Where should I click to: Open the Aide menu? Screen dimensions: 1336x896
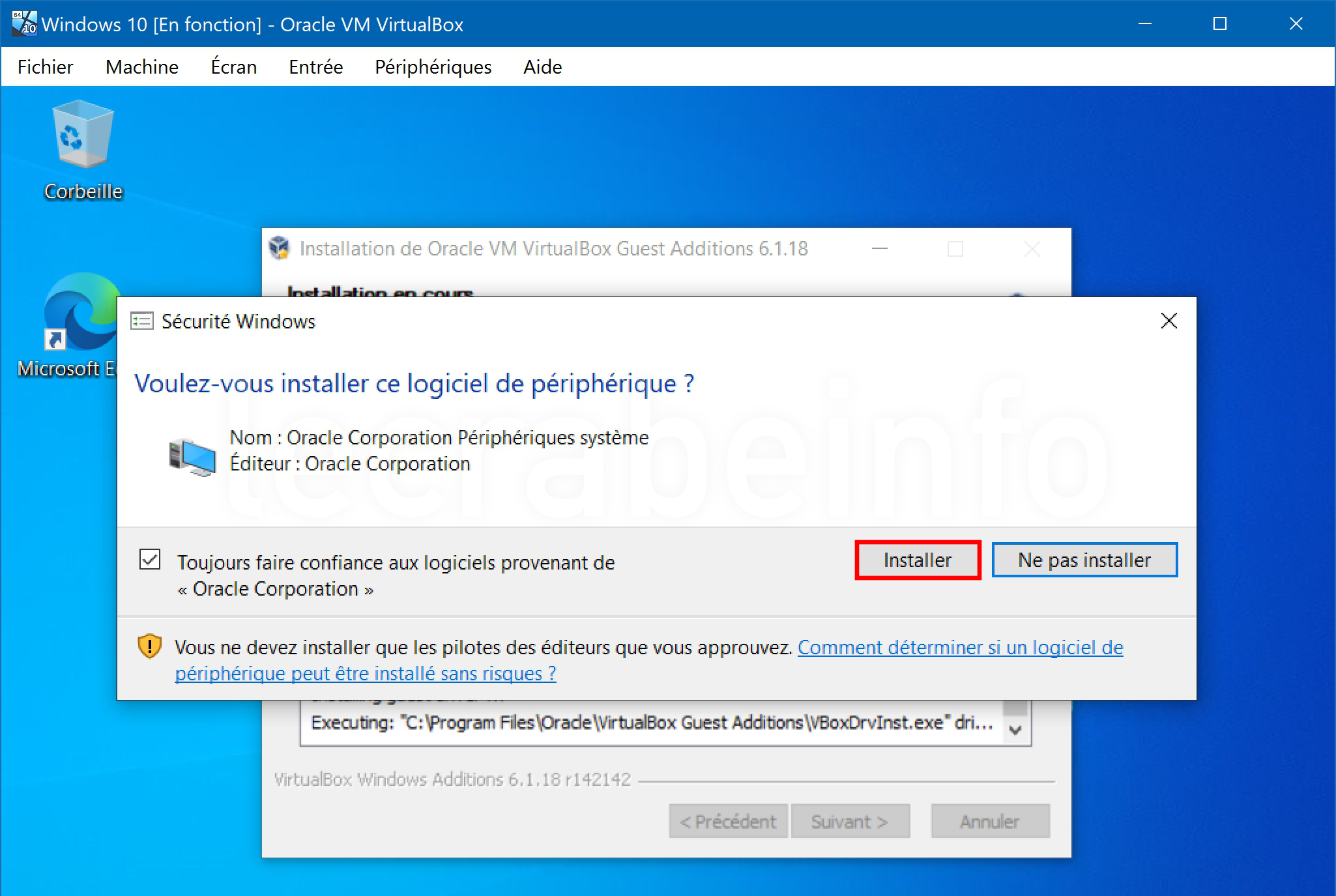[543, 66]
